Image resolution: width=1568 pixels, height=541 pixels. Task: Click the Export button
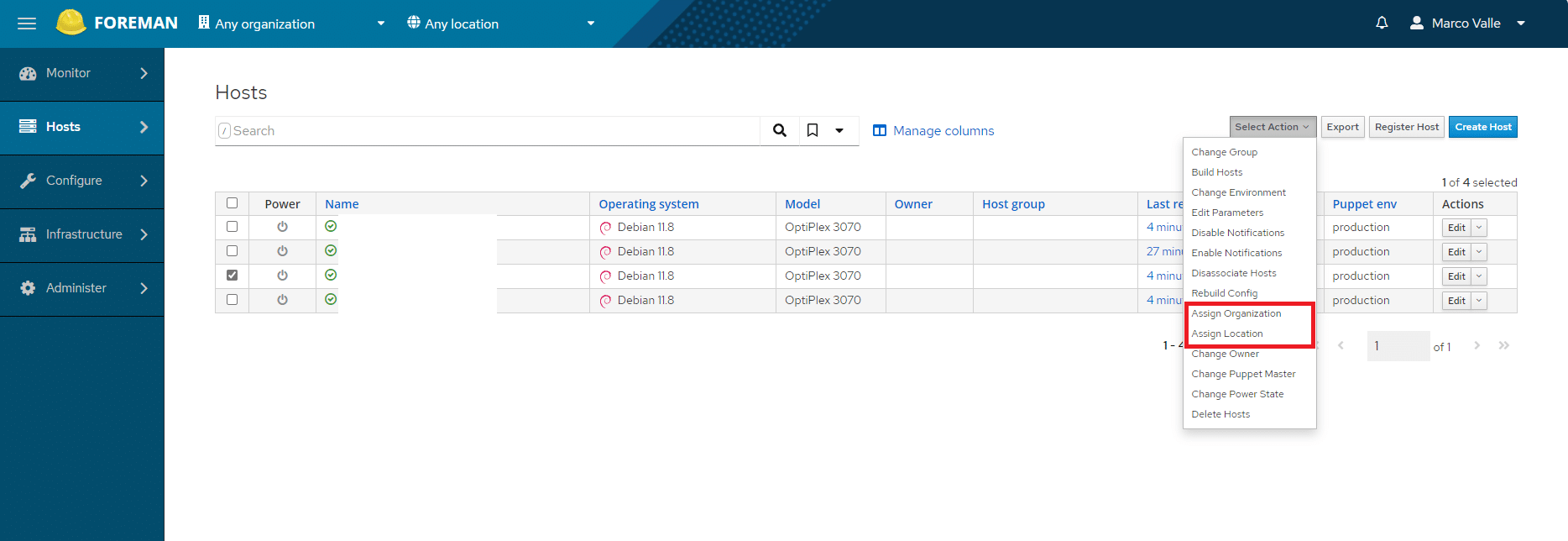[1343, 127]
